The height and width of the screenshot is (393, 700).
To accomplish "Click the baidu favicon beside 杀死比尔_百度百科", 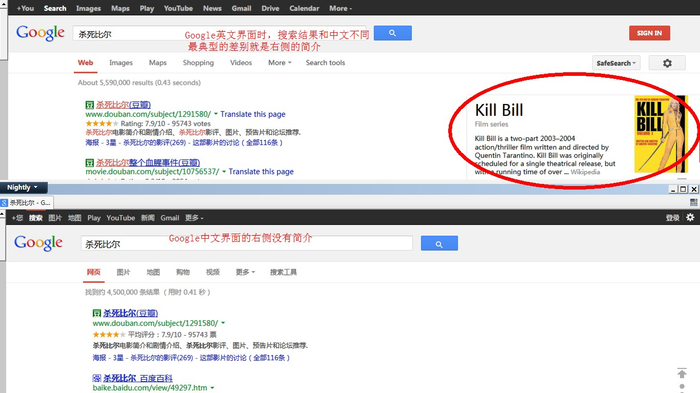I will [96, 378].
